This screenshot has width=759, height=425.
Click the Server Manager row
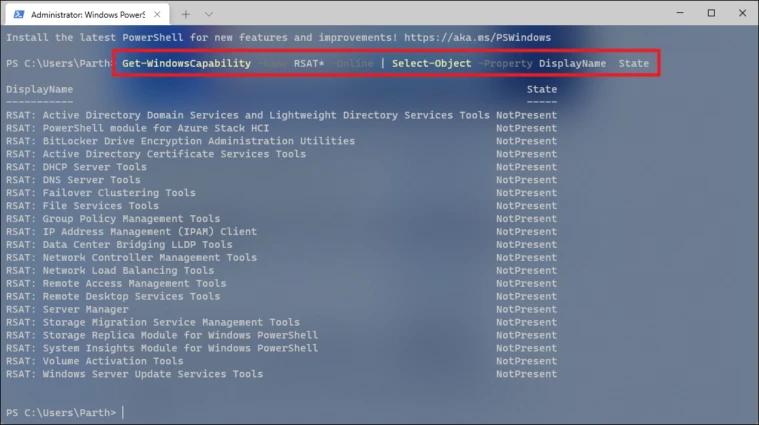coord(282,309)
